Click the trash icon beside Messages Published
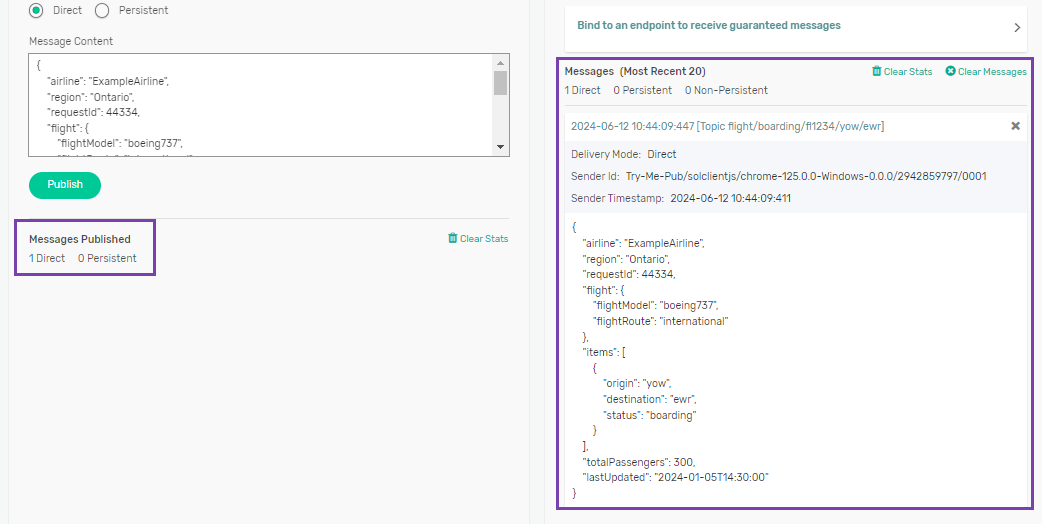The image size is (1042, 524). coord(453,239)
